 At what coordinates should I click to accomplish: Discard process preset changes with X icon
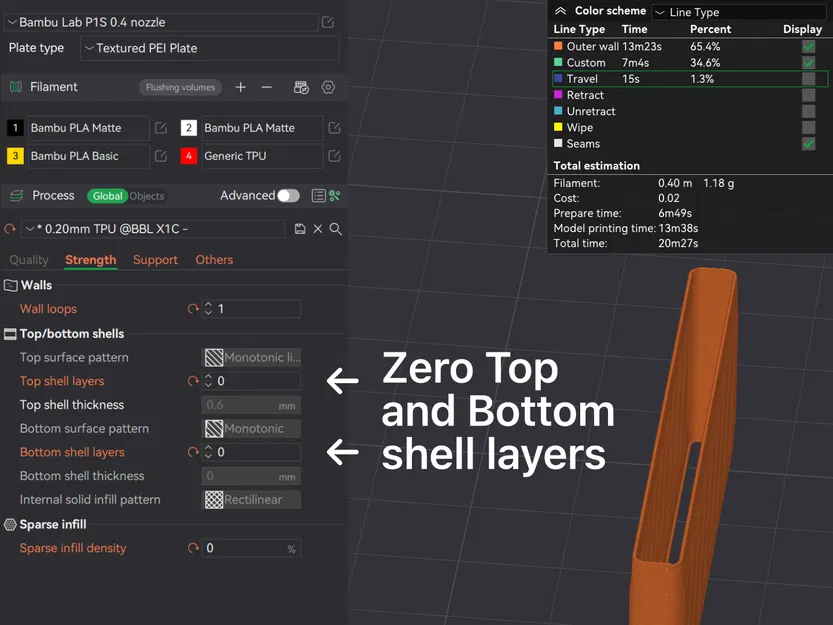318,229
